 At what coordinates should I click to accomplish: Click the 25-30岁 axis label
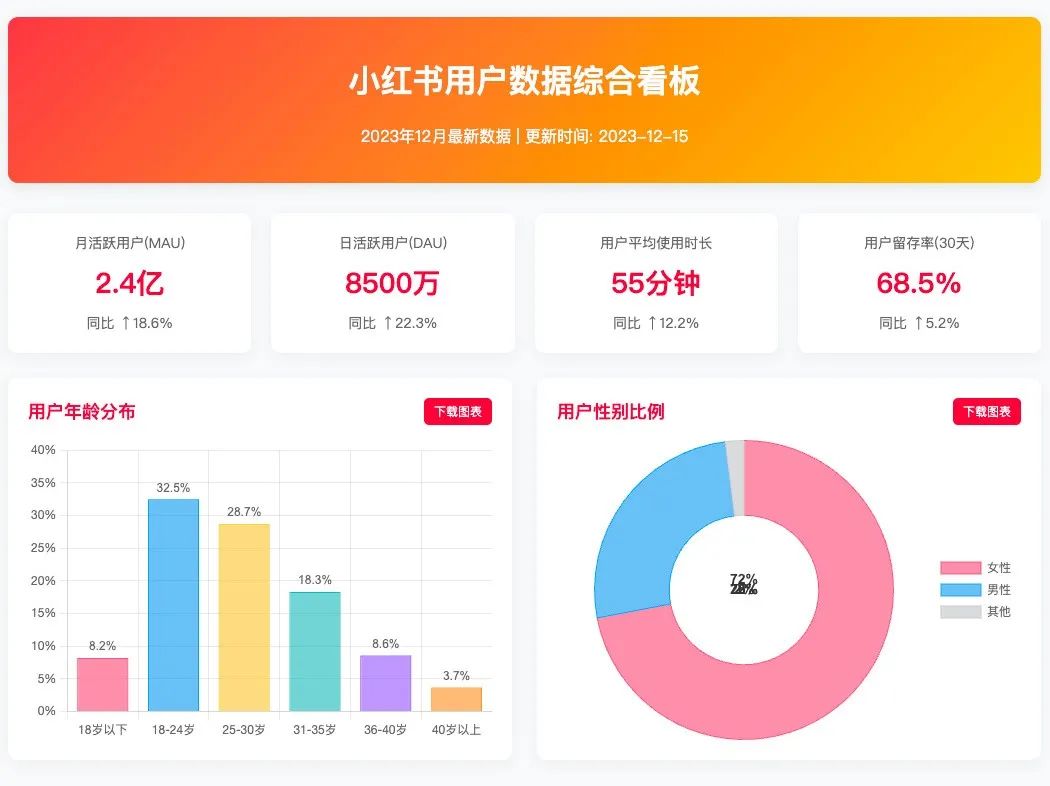(244, 730)
